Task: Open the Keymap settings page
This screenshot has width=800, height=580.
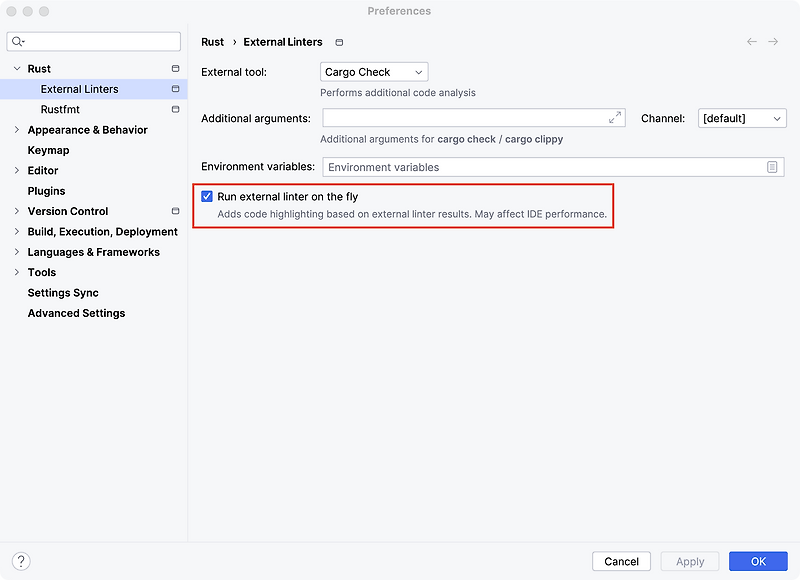Action: point(48,150)
